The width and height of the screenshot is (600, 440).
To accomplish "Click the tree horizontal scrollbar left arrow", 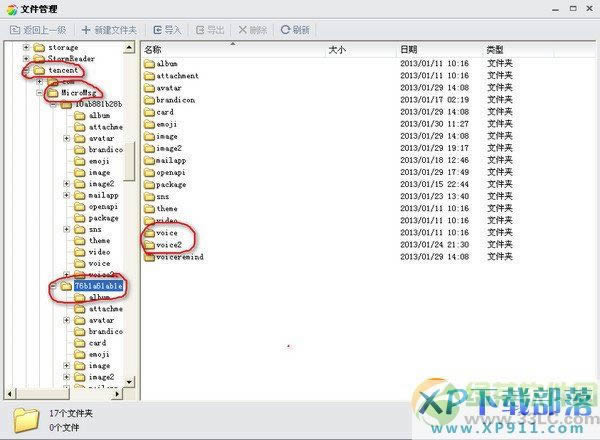I will tap(10, 394).
